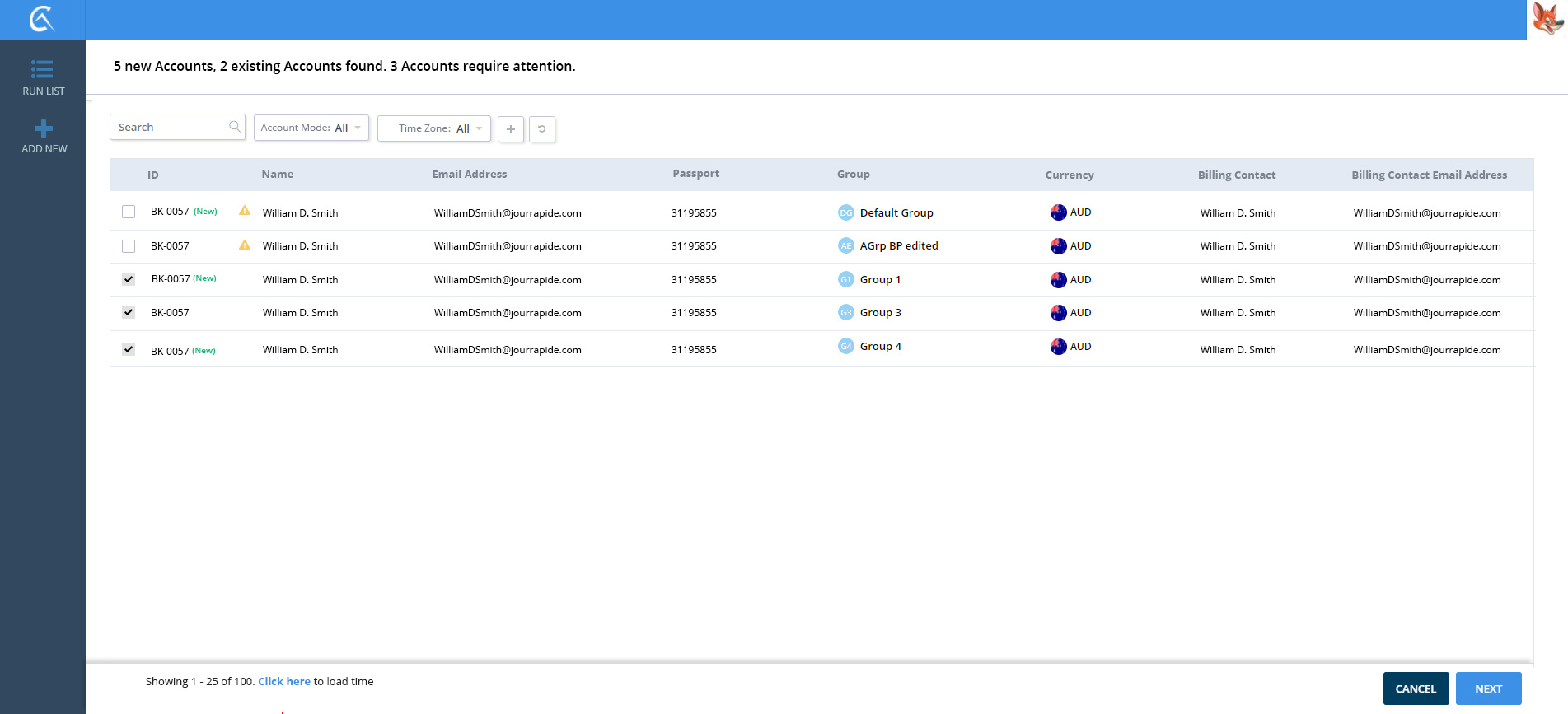
Task: Click the Group 1 badge icon
Action: (x=845, y=280)
